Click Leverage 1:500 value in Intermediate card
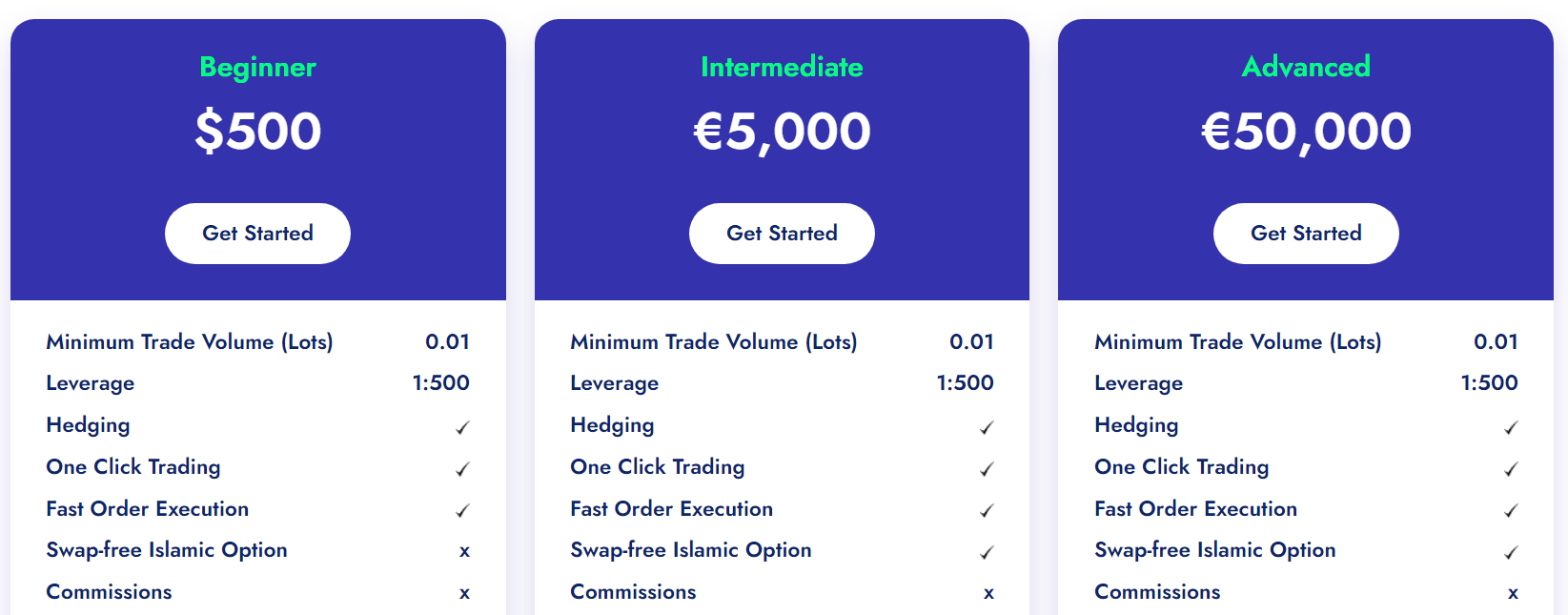Screen dimensions: 1568x615 (x=965, y=383)
